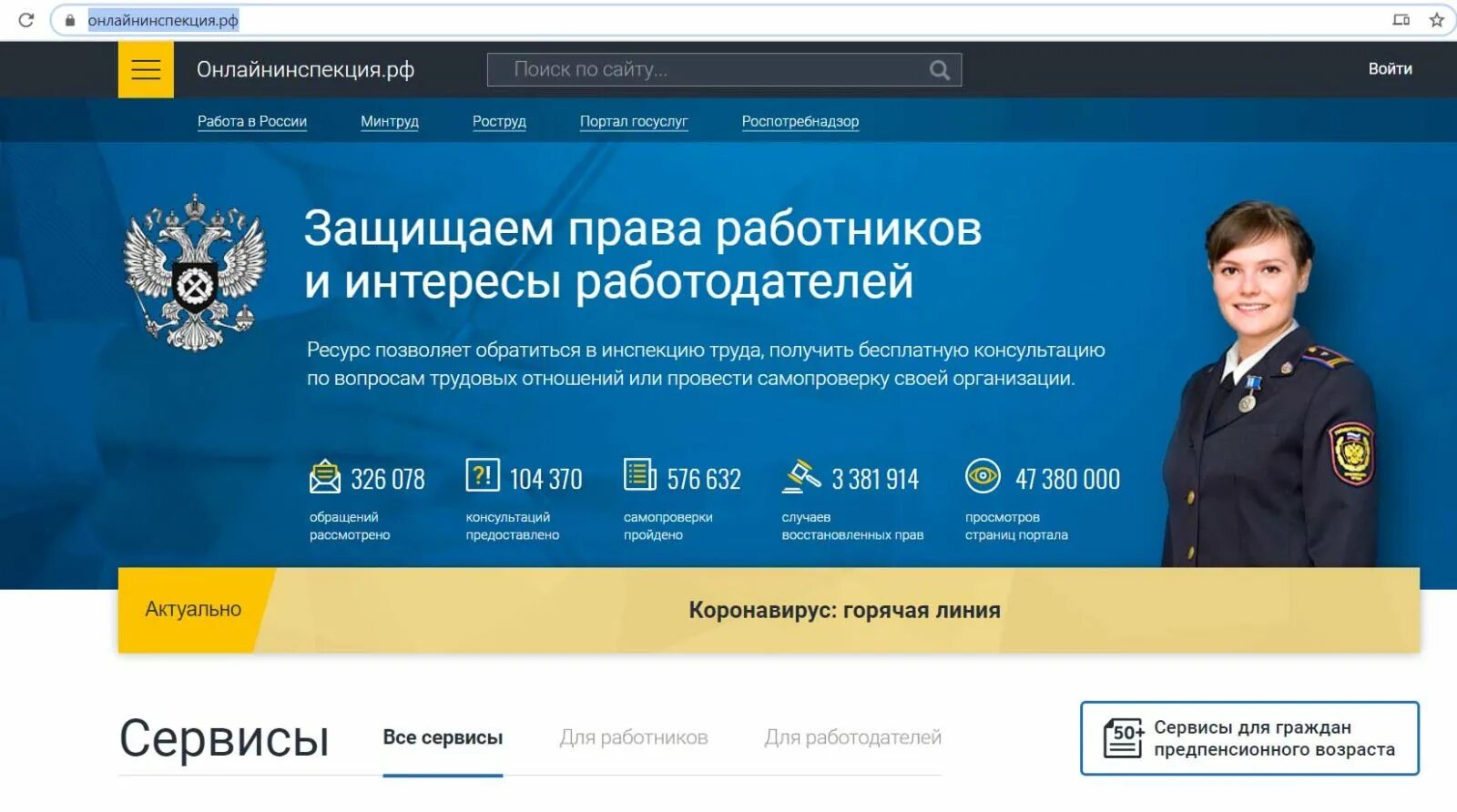Open the yellow hamburger menu

(146, 69)
